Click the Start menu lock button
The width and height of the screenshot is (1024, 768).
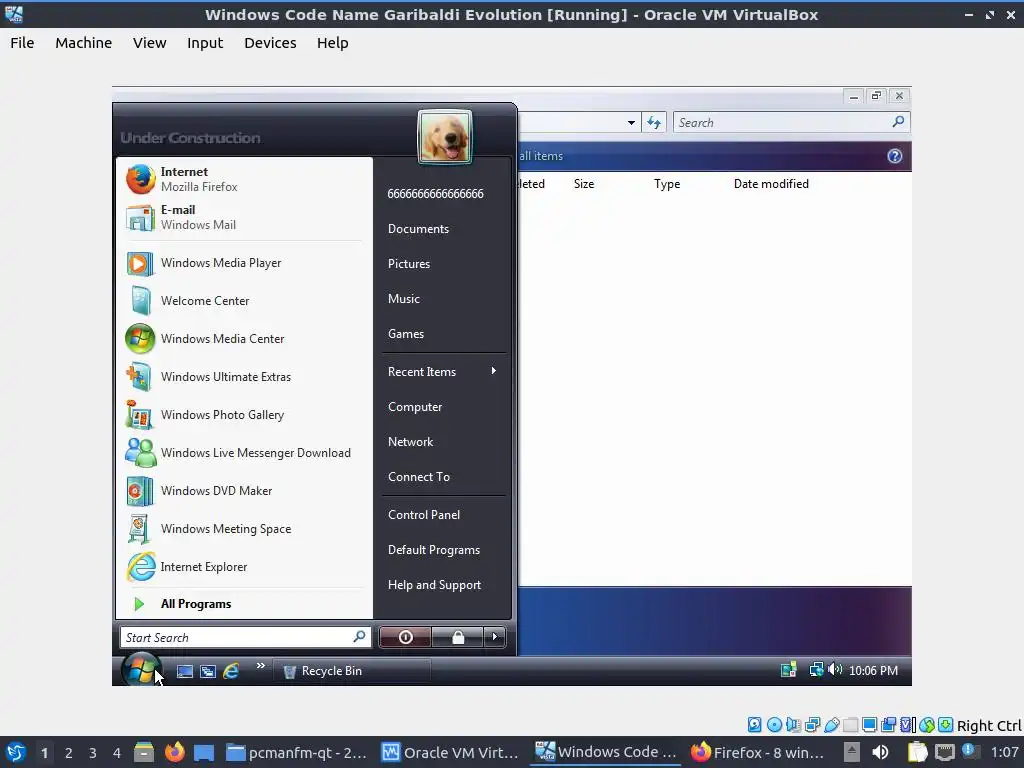(458, 637)
